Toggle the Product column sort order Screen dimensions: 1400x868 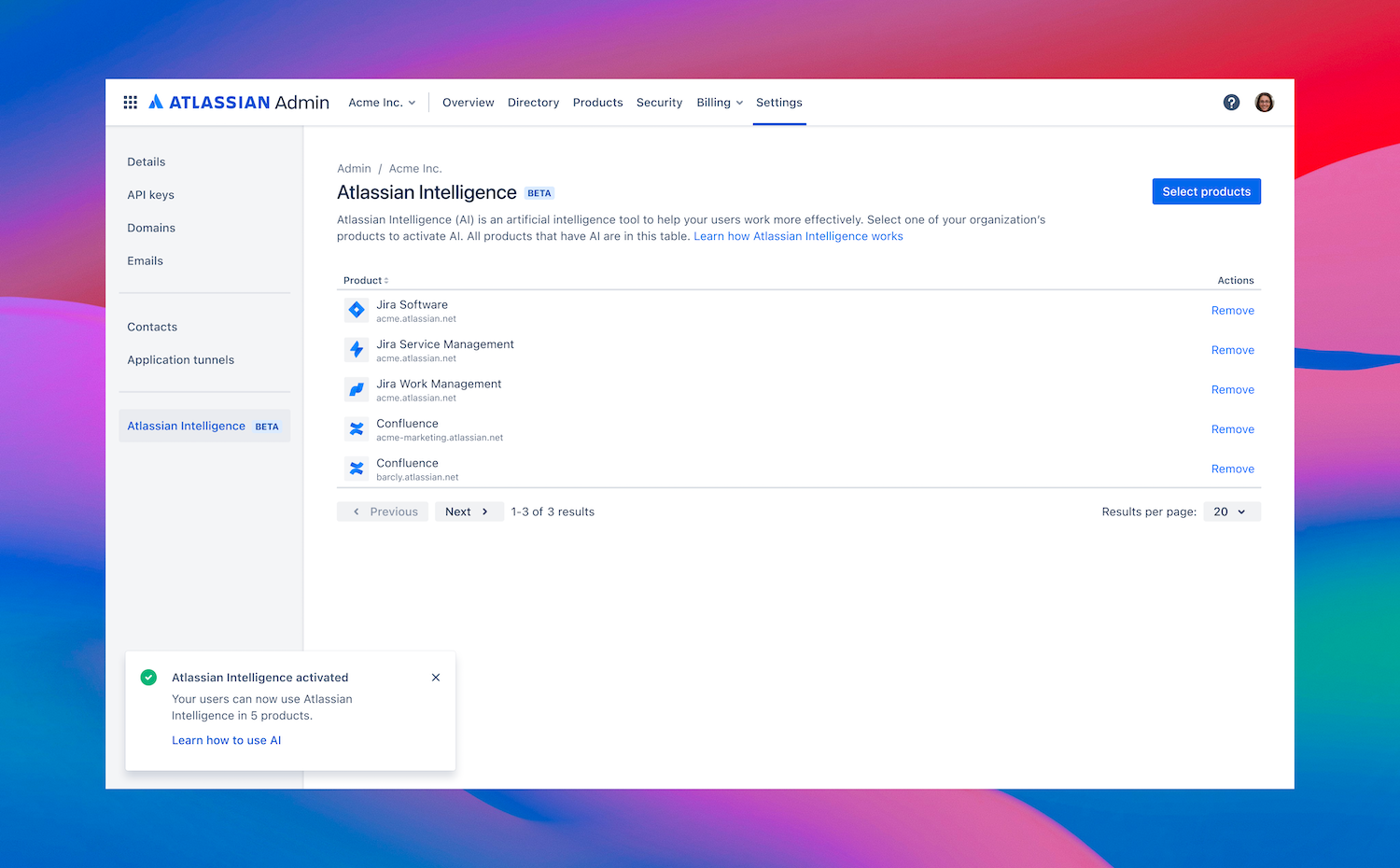pos(365,280)
